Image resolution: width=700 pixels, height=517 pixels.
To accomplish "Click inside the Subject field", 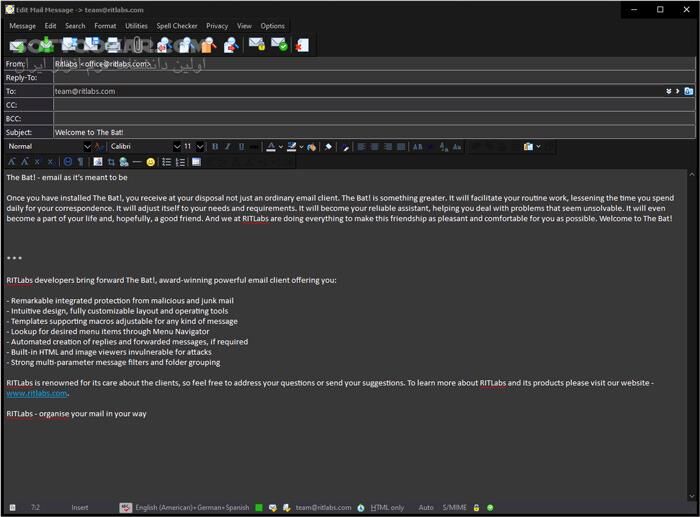I will tap(370, 132).
